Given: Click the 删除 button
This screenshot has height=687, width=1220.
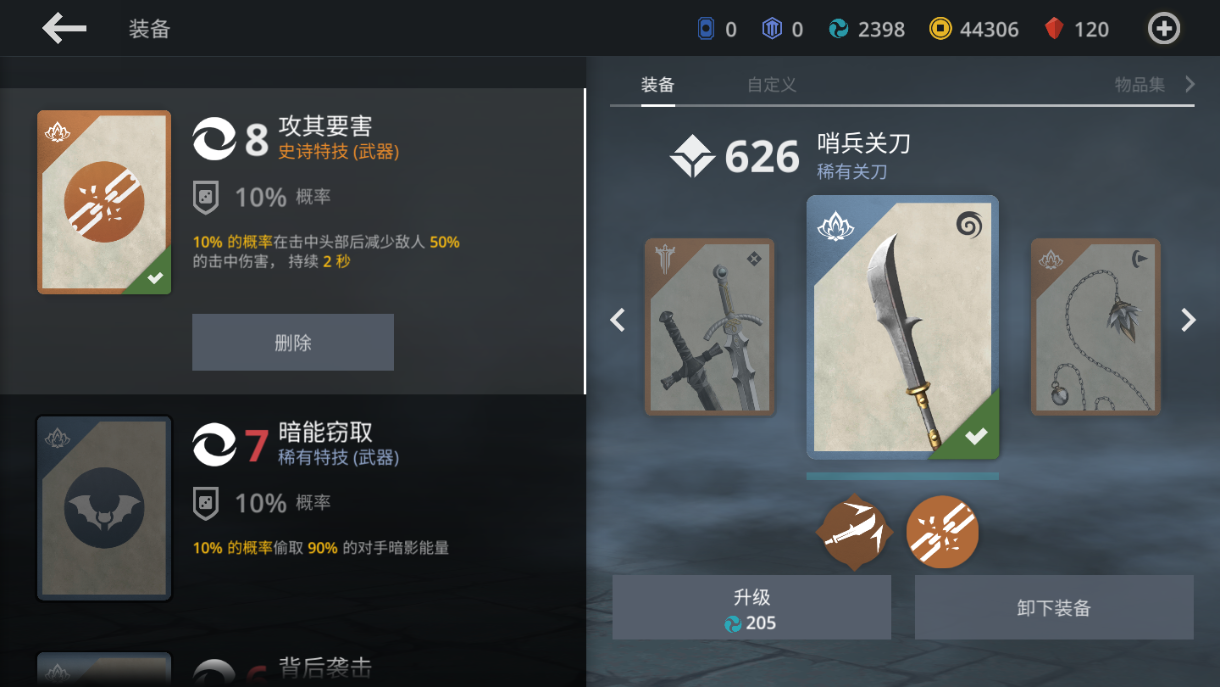Looking at the screenshot, I should click(293, 342).
